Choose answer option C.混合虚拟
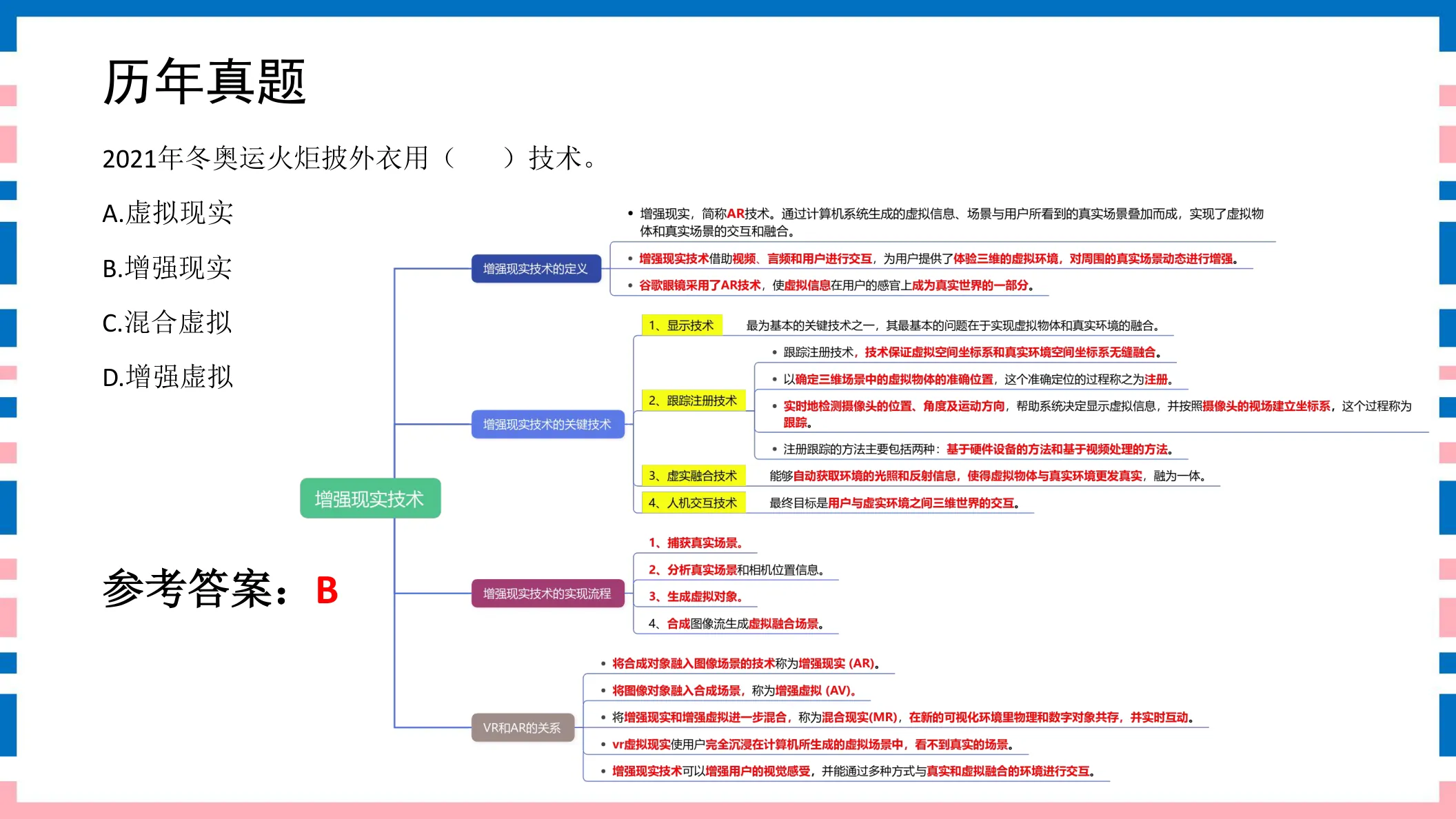 [168, 322]
